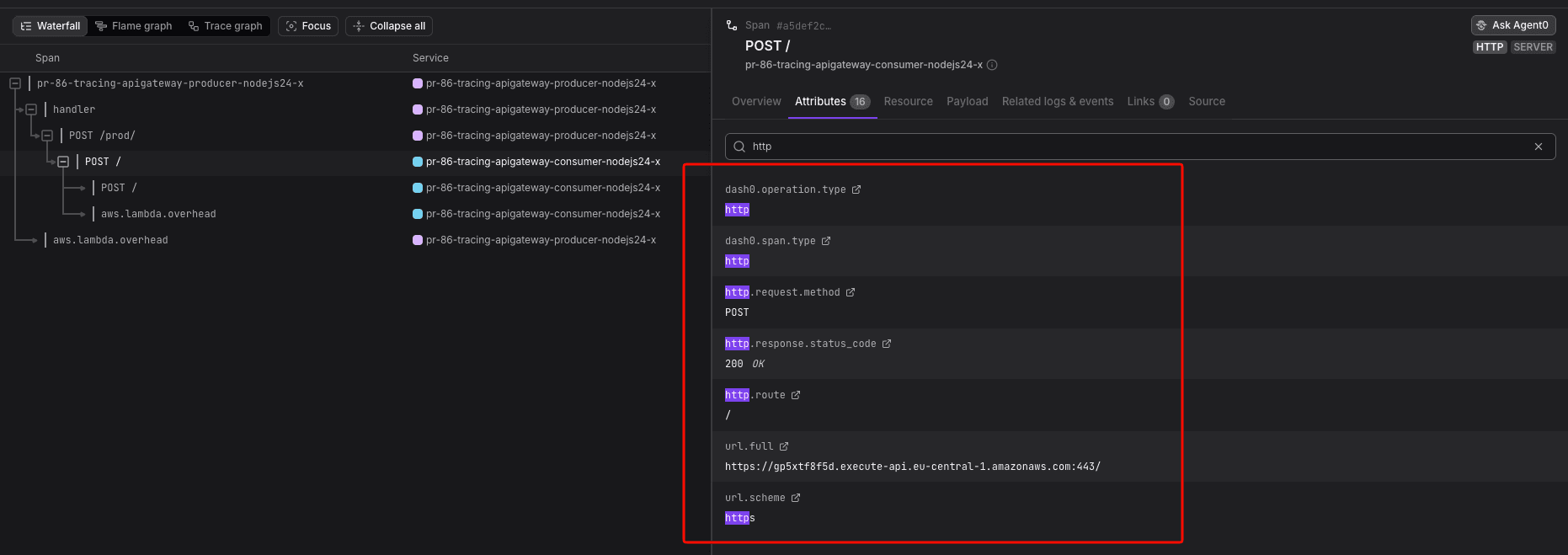
Task: Click the dash0.span.type http value
Action: point(737,261)
